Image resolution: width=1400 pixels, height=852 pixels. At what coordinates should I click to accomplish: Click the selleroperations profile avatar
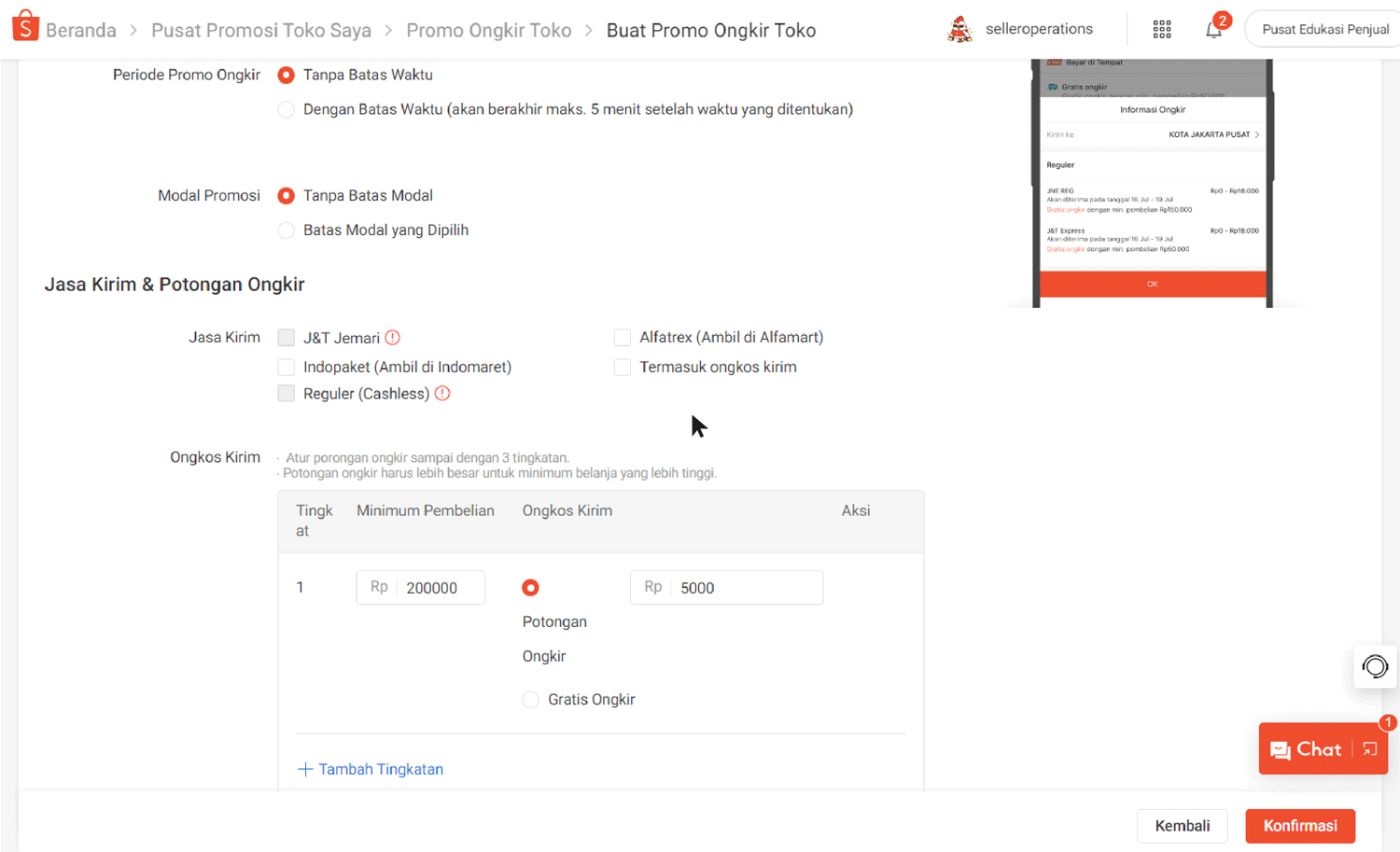[x=959, y=30]
